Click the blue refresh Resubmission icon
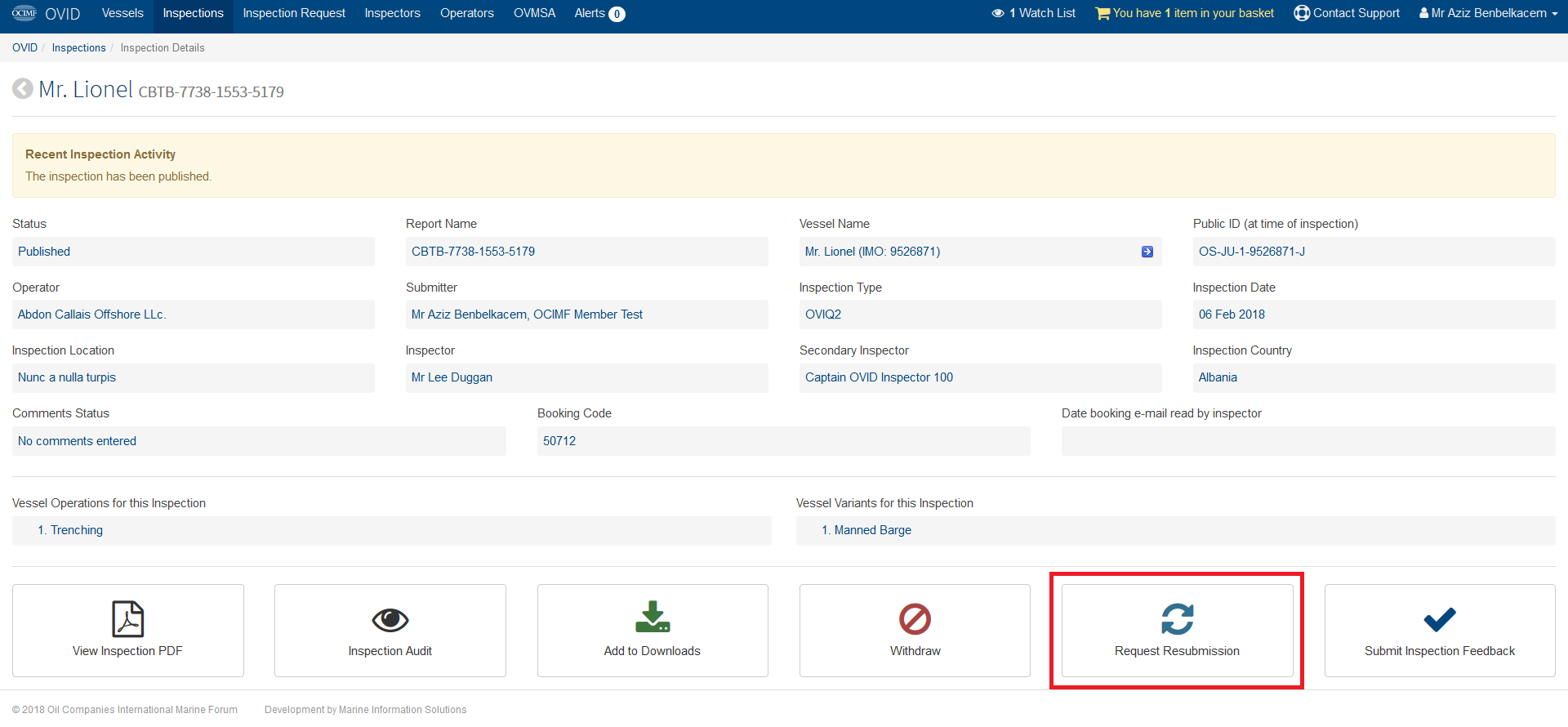The image size is (1568, 727). pos(1178,619)
